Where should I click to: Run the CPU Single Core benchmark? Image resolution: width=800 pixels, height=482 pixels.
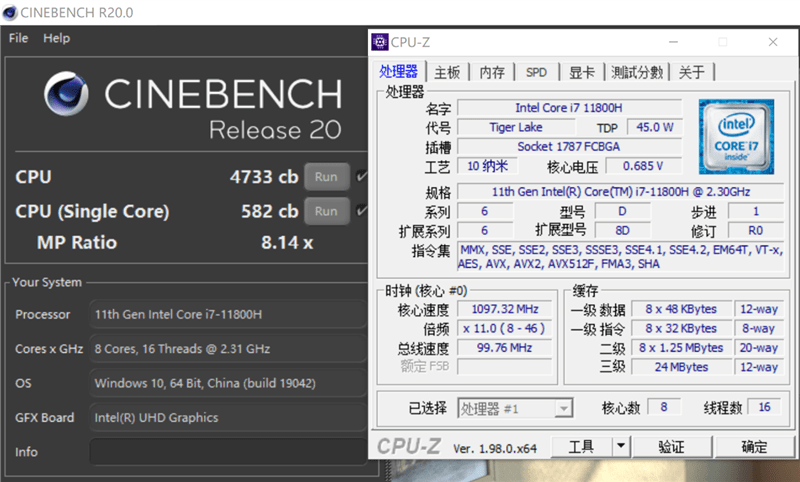point(327,211)
